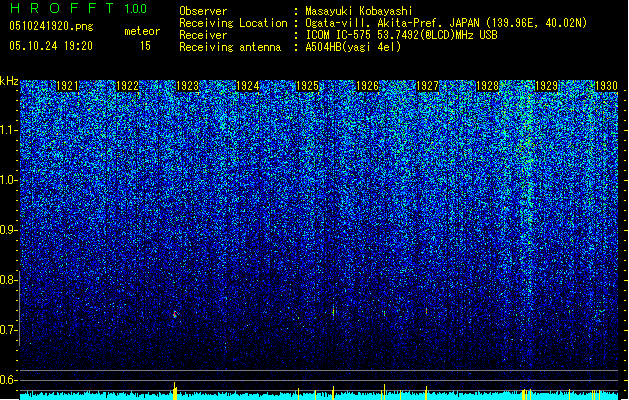This screenshot has width=629, height=400.
Task: Click the 0.9 kHz axis tick label
Action: (9, 230)
